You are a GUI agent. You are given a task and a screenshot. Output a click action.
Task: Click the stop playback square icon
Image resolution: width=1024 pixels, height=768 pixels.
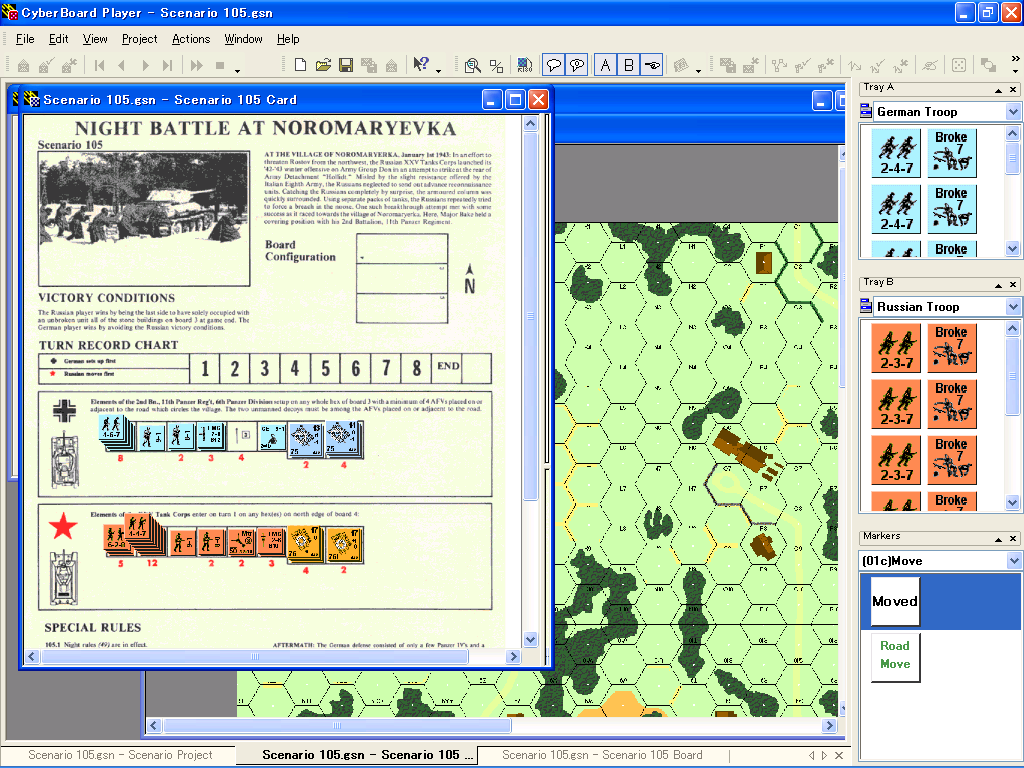220,65
